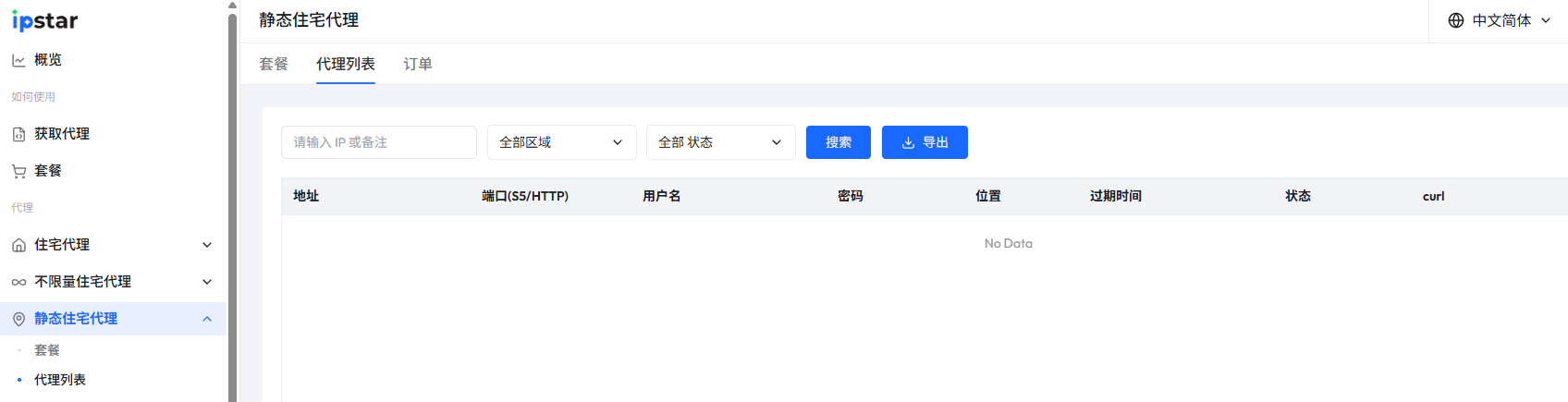Open the 全部区域 region dropdown
The width and height of the screenshot is (1568, 402).
click(561, 142)
